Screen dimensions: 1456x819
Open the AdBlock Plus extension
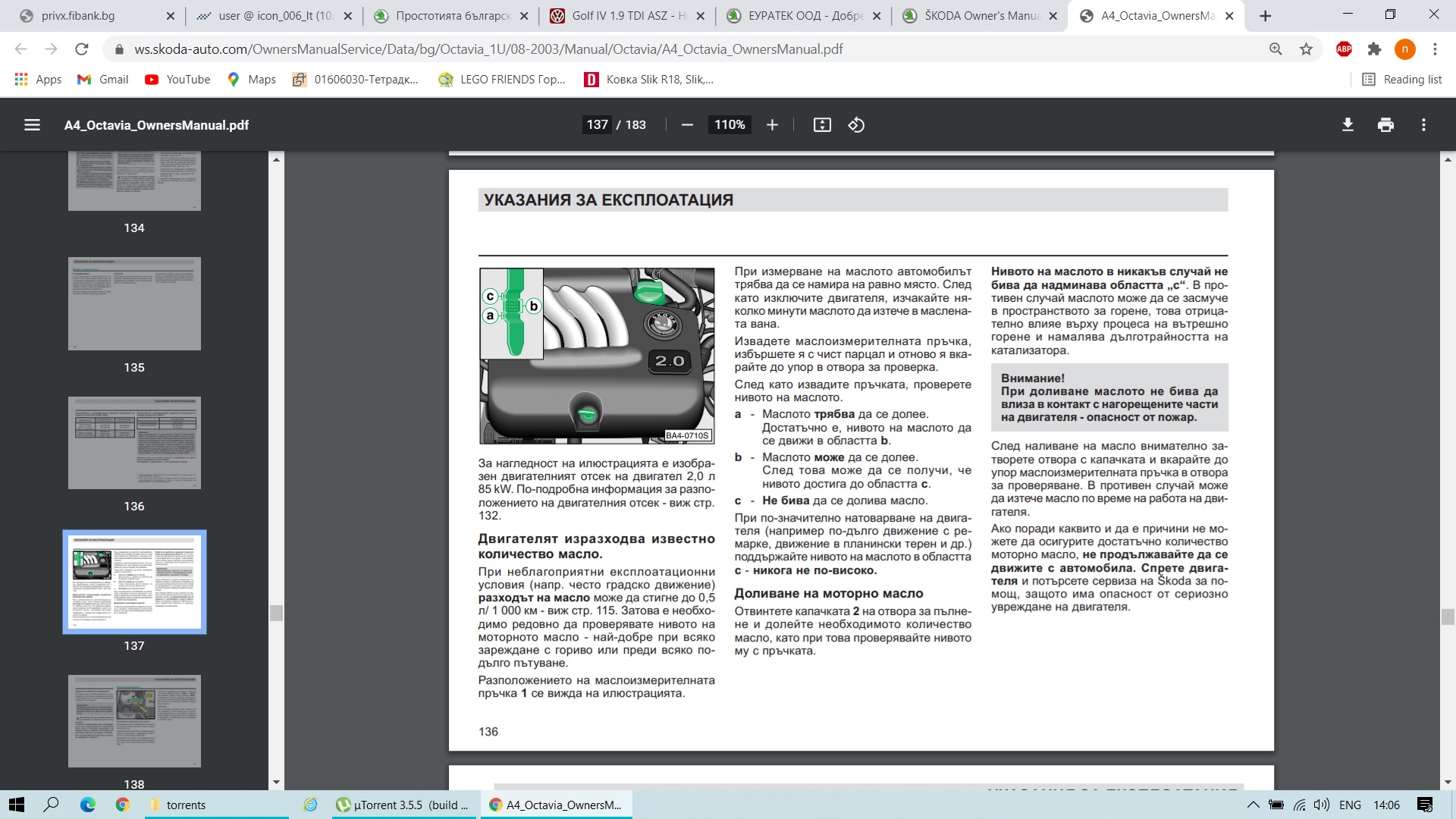click(1344, 49)
